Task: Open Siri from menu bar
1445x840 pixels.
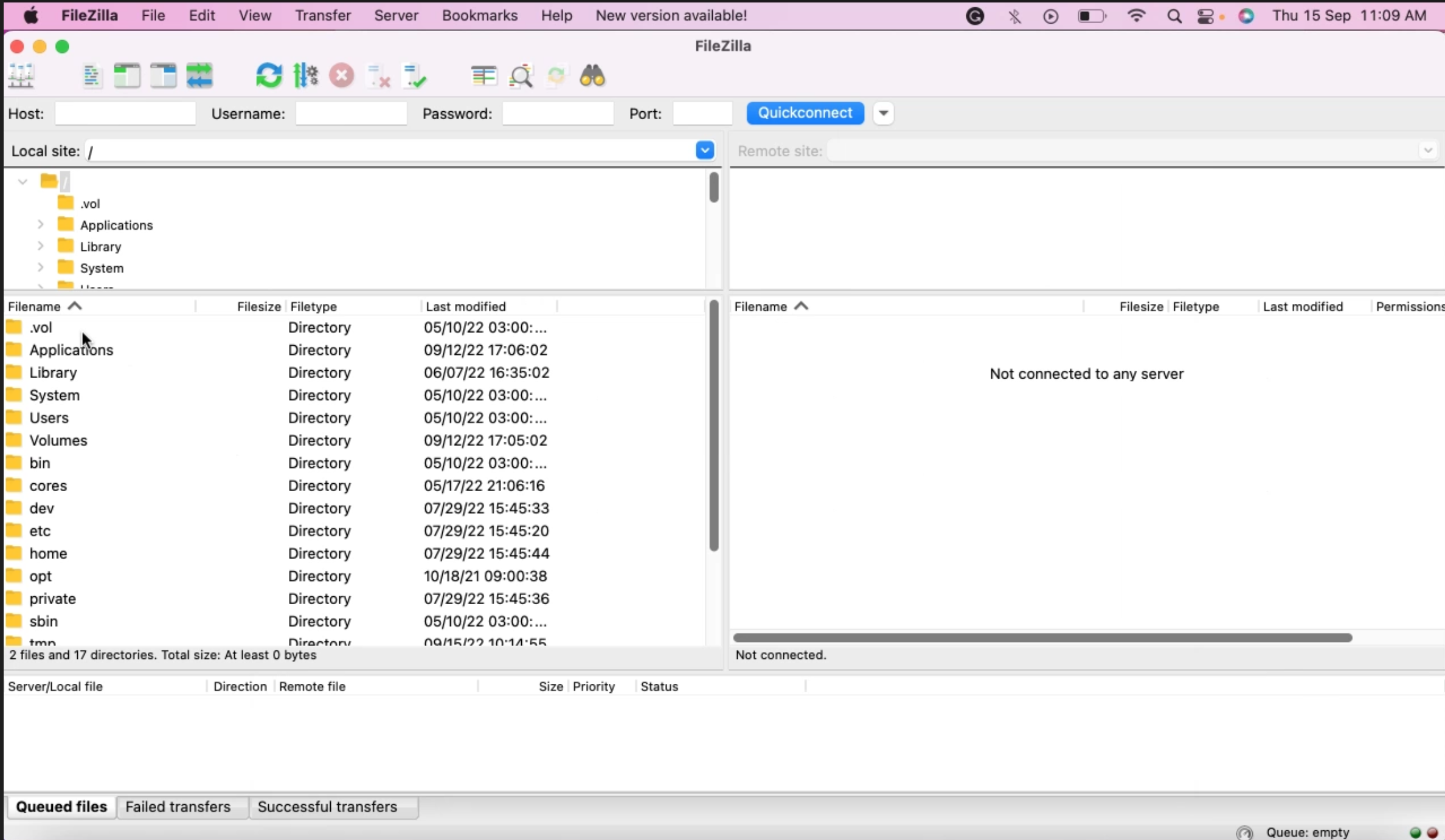Action: pos(1246,16)
